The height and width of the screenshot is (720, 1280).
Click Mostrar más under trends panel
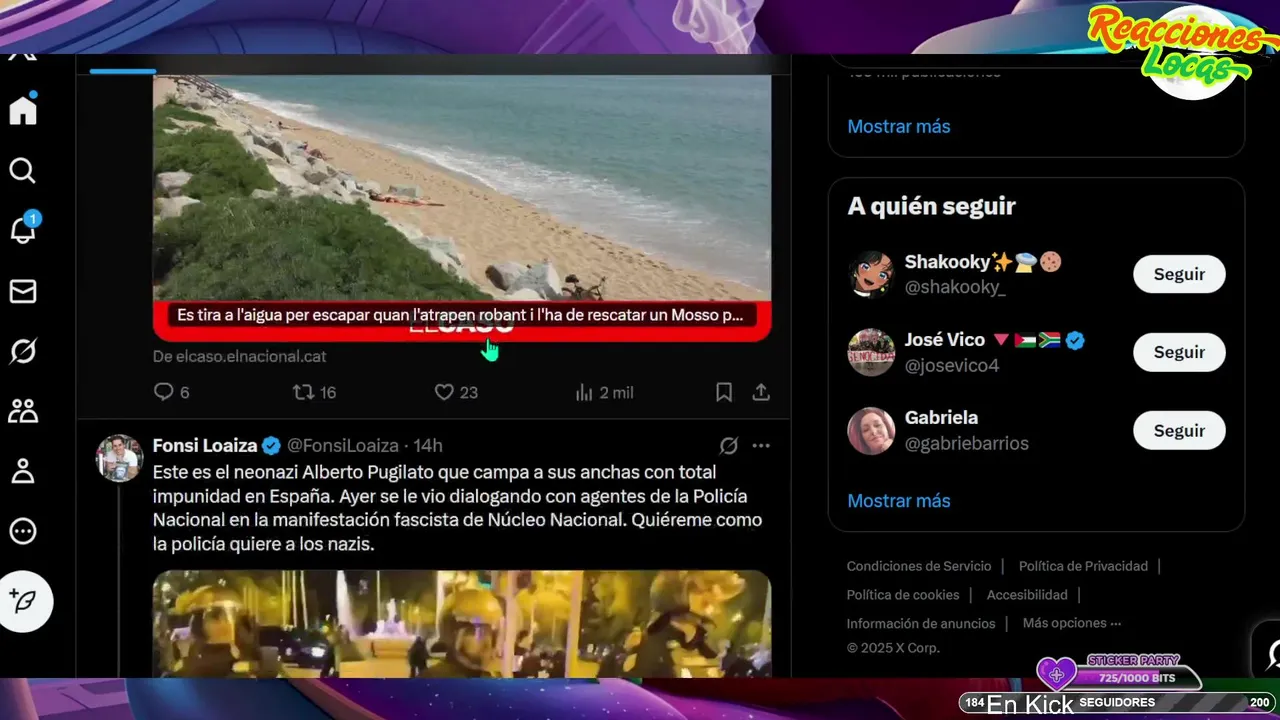tap(899, 126)
